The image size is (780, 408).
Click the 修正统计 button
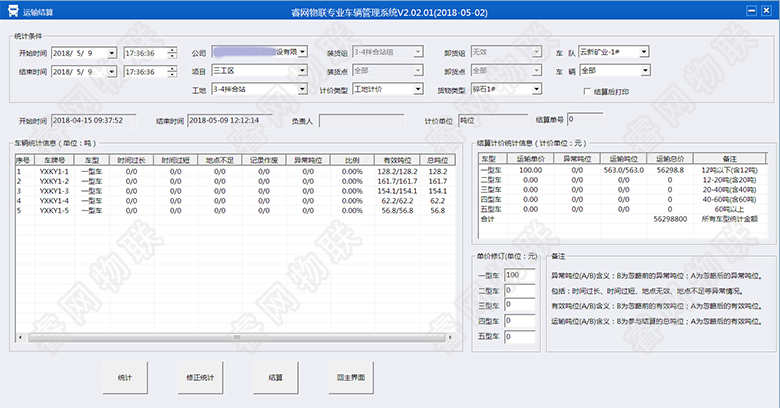199,379
